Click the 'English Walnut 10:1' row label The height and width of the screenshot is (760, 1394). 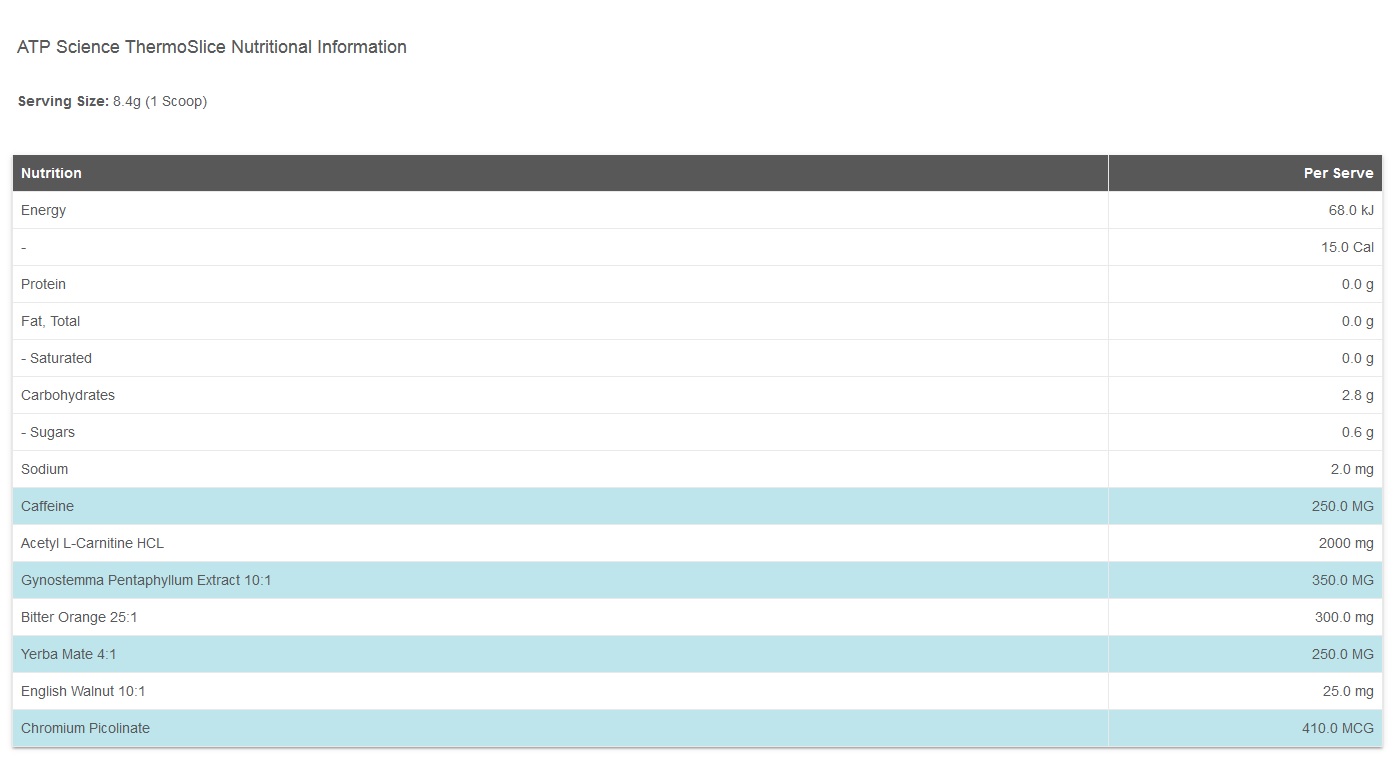83,691
